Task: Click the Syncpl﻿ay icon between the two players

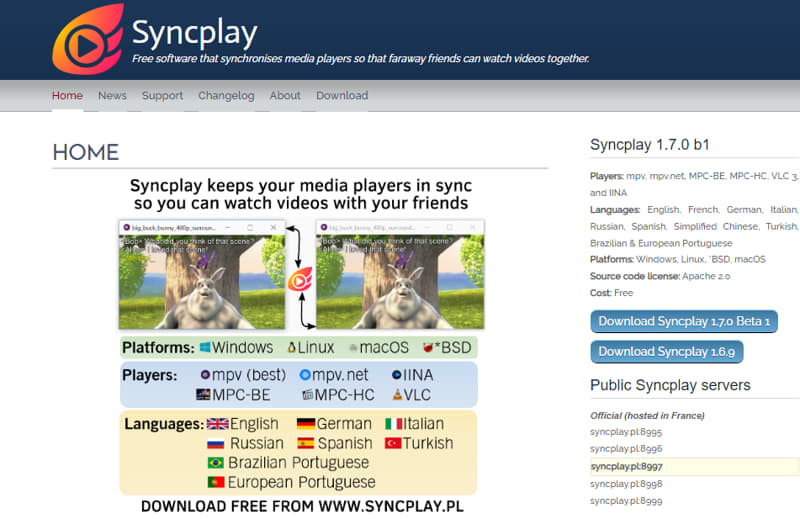Action: (x=300, y=279)
